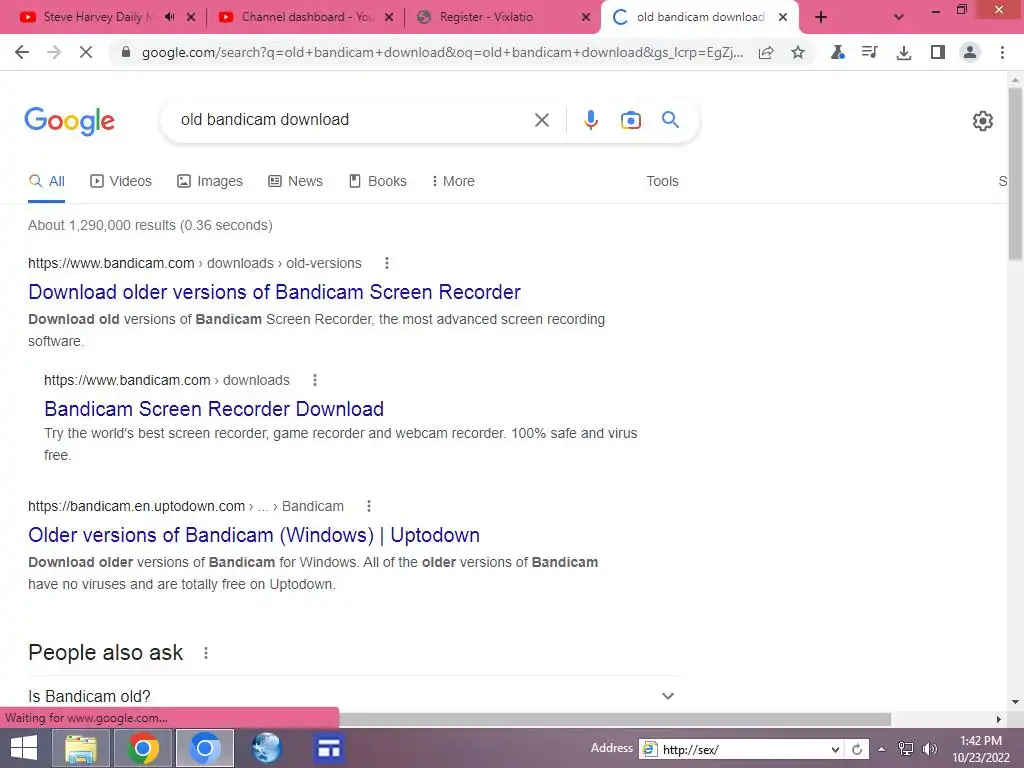This screenshot has width=1024, height=768.
Task: Select the Videos search filter
Action: [x=121, y=181]
